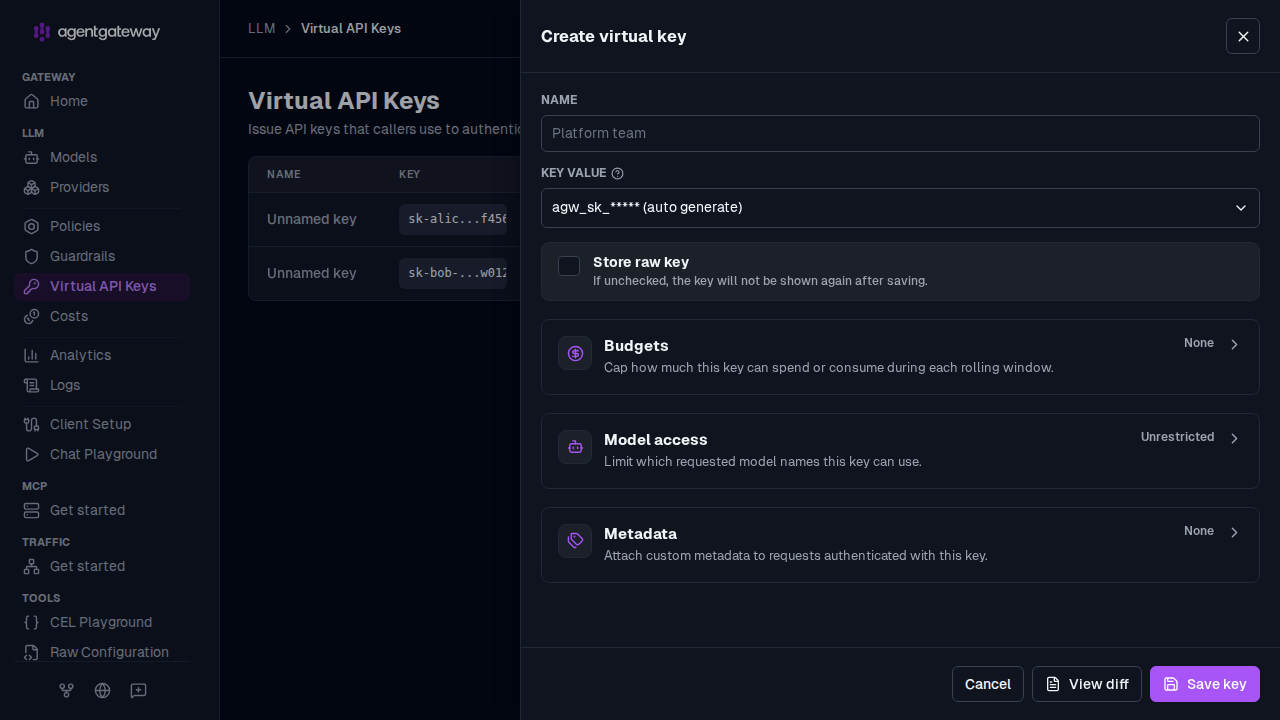1280x720 pixels.
Task: Click the Traffic Get started network icon
Action: coord(31,566)
